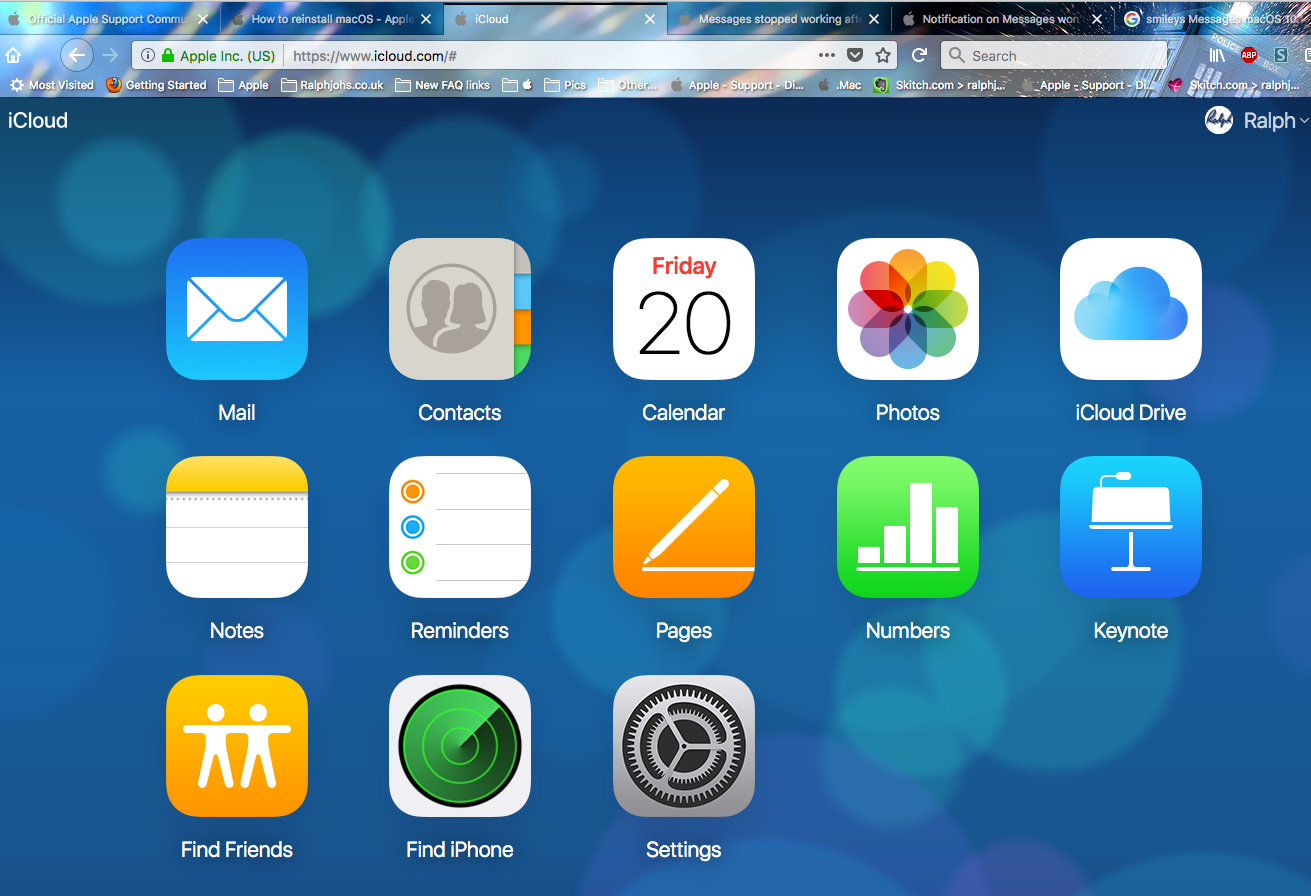Open the Mail app
The image size is (1311, 896).
pos(237,309)
